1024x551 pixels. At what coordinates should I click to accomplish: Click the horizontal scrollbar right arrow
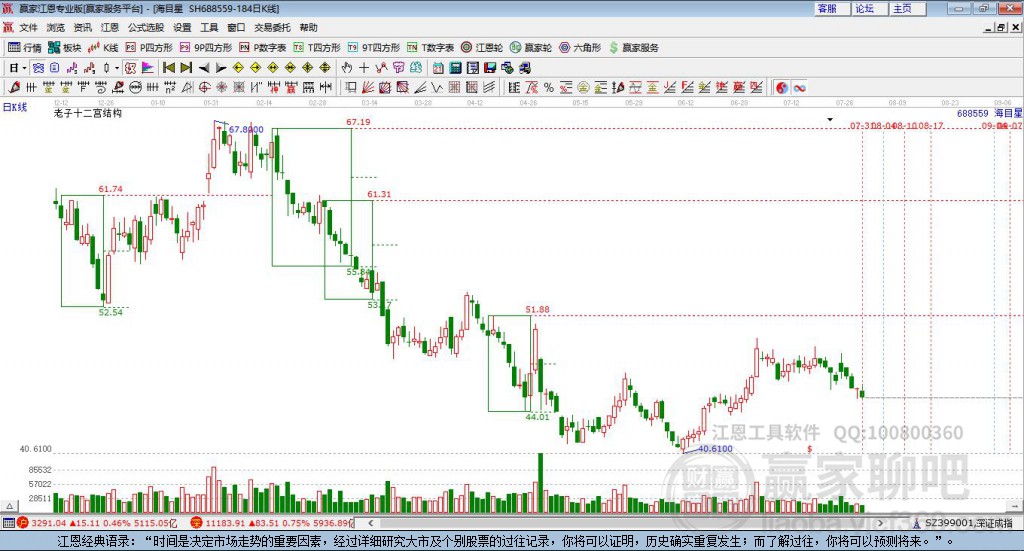[x=880, y=523]
